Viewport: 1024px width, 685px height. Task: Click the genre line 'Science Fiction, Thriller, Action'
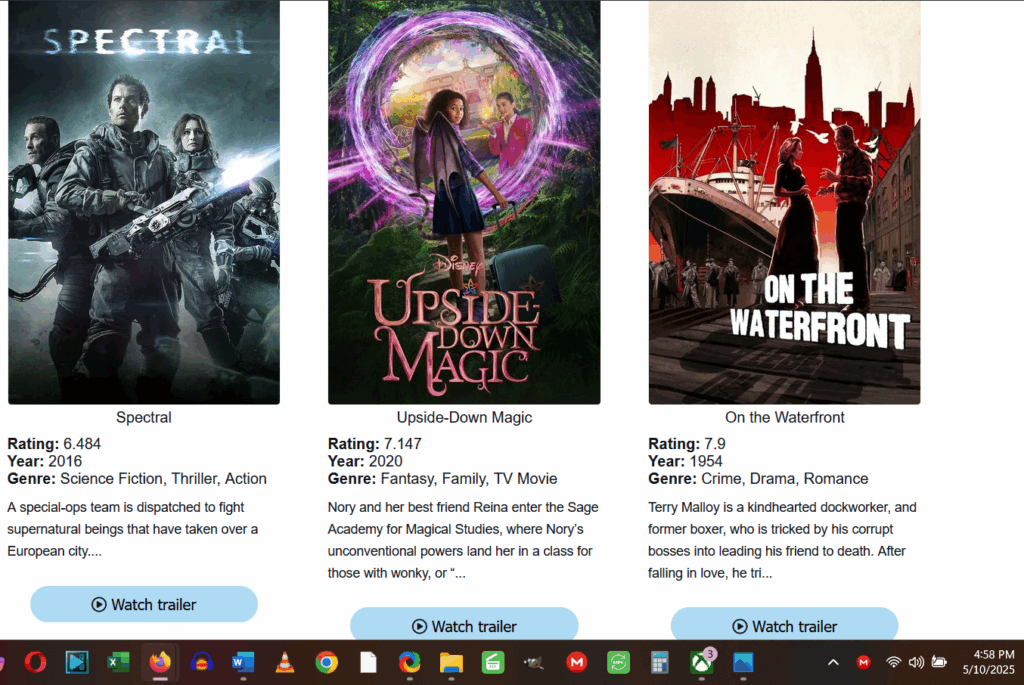point(163,479)
